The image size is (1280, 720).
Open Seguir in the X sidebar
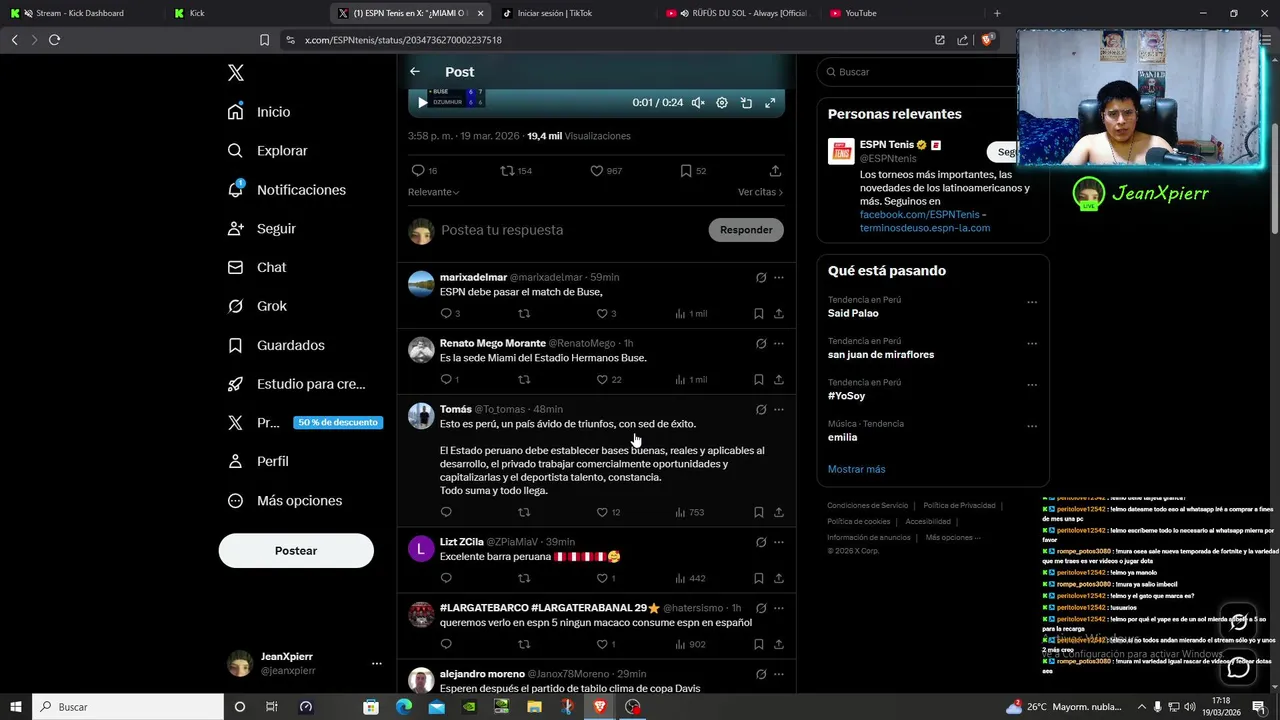[261, 229]
